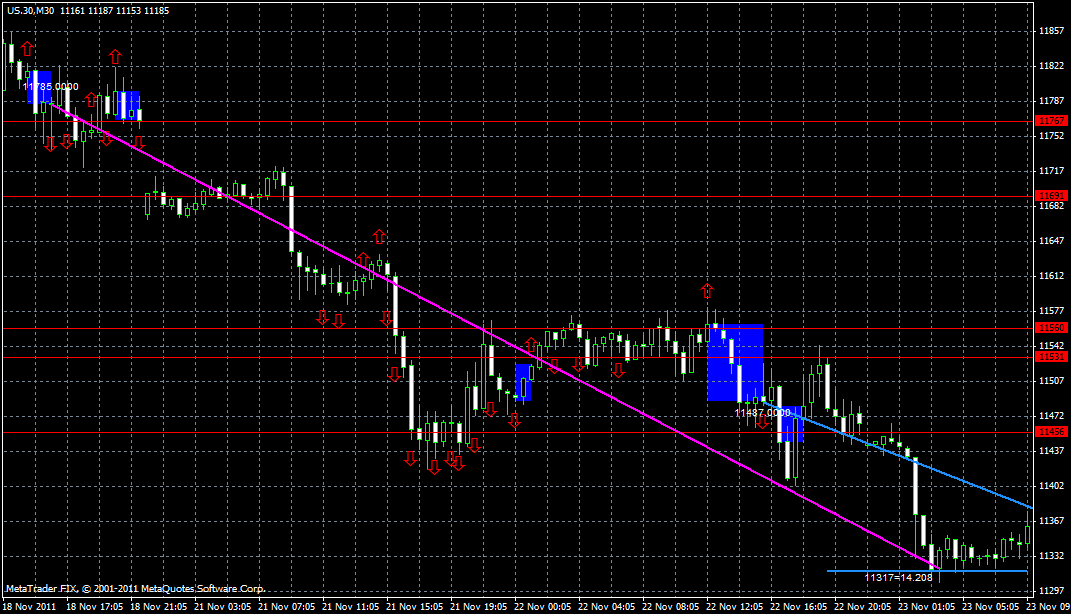
Task: Click the 11317=14.208 label near the bottom support line
Action: pos(897,576)
